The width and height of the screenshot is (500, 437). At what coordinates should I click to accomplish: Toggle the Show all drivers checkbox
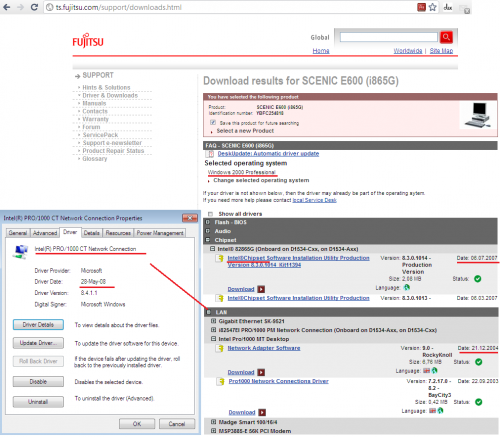tap(210, 214)
